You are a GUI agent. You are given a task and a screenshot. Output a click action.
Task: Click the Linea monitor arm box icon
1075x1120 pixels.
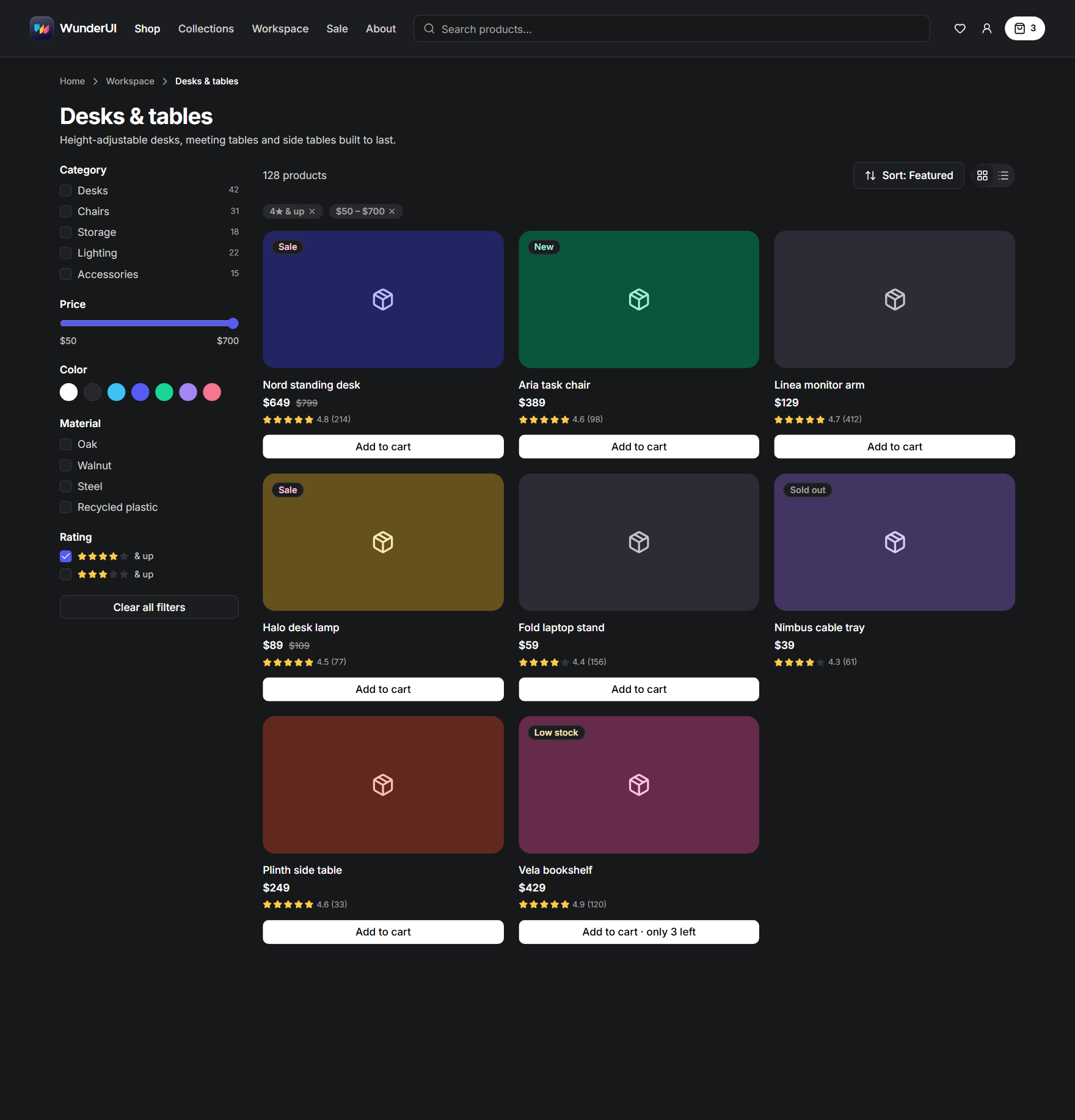click(895, 299)
